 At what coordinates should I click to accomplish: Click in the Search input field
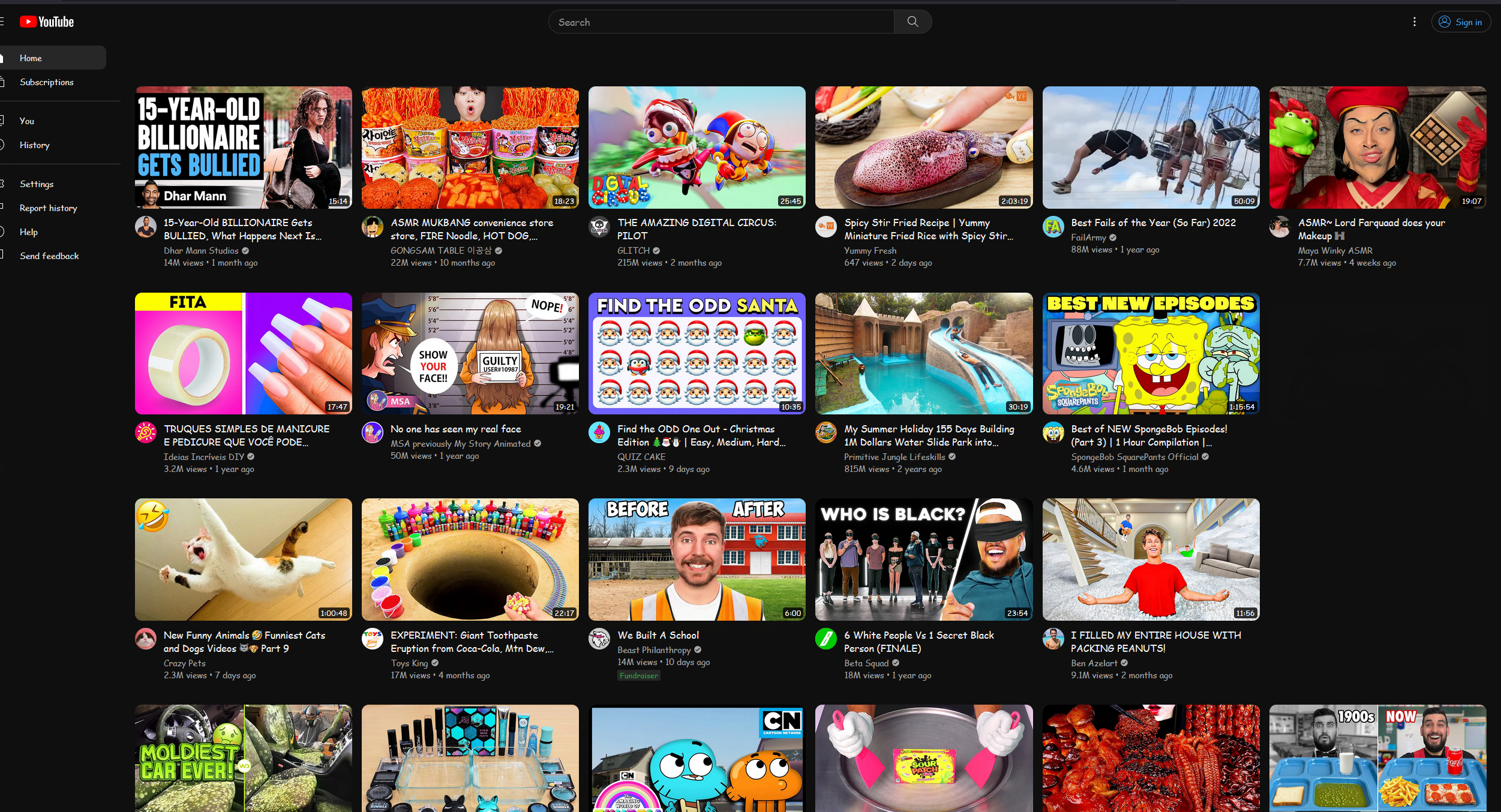click(x=720, y=22)
